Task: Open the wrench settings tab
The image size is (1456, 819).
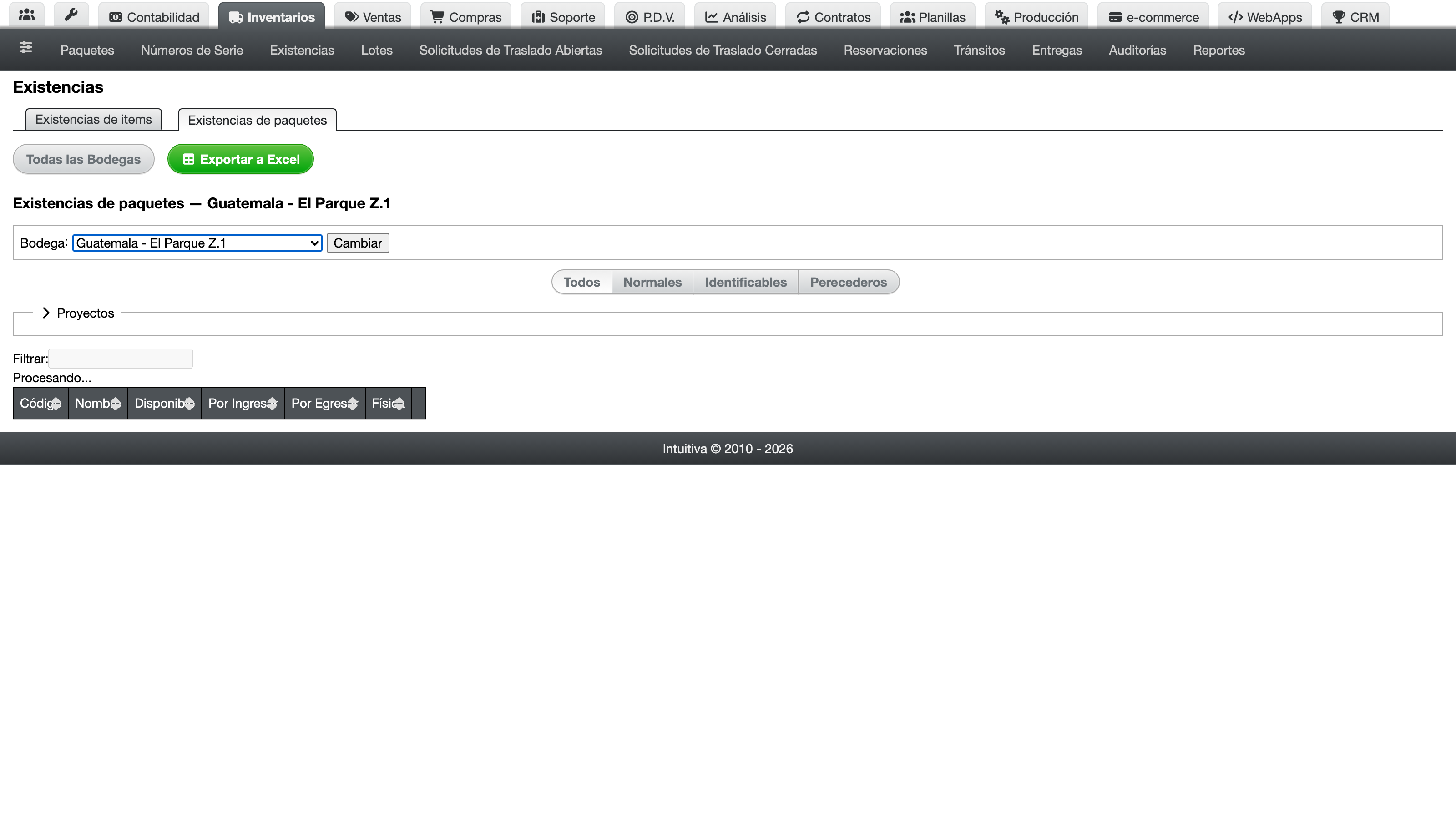Action: click(71, 15)
